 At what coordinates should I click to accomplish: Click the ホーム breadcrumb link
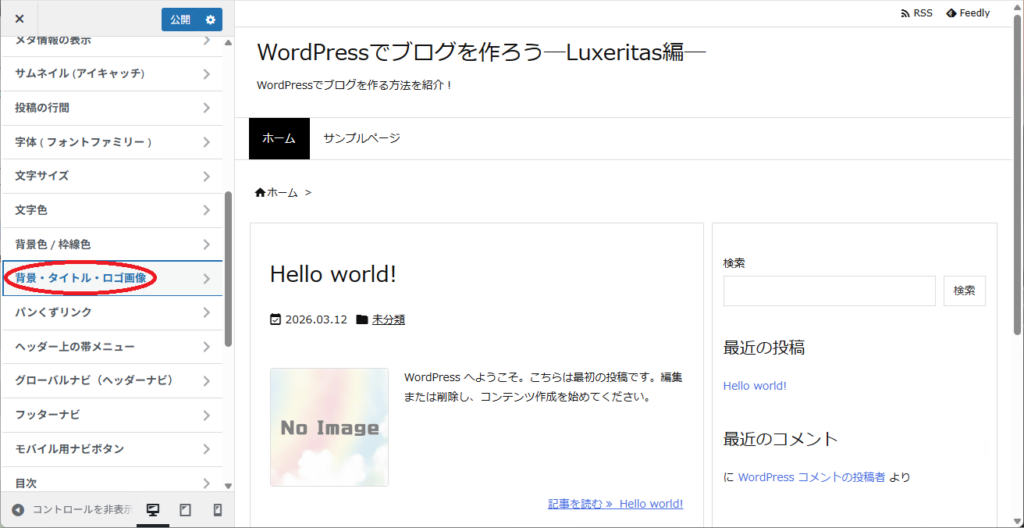282,193
